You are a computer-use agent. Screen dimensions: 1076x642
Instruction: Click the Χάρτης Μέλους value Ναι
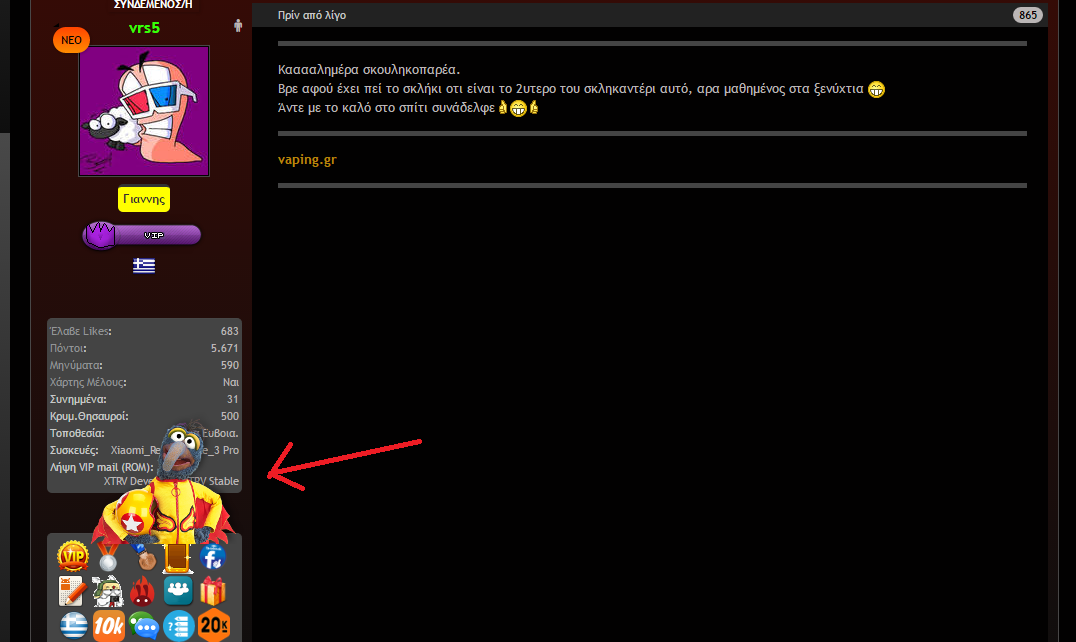[231, 382]
